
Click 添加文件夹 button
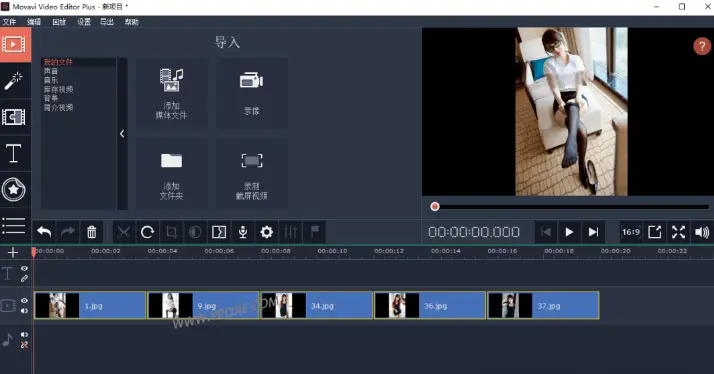(x=172, y=174)
